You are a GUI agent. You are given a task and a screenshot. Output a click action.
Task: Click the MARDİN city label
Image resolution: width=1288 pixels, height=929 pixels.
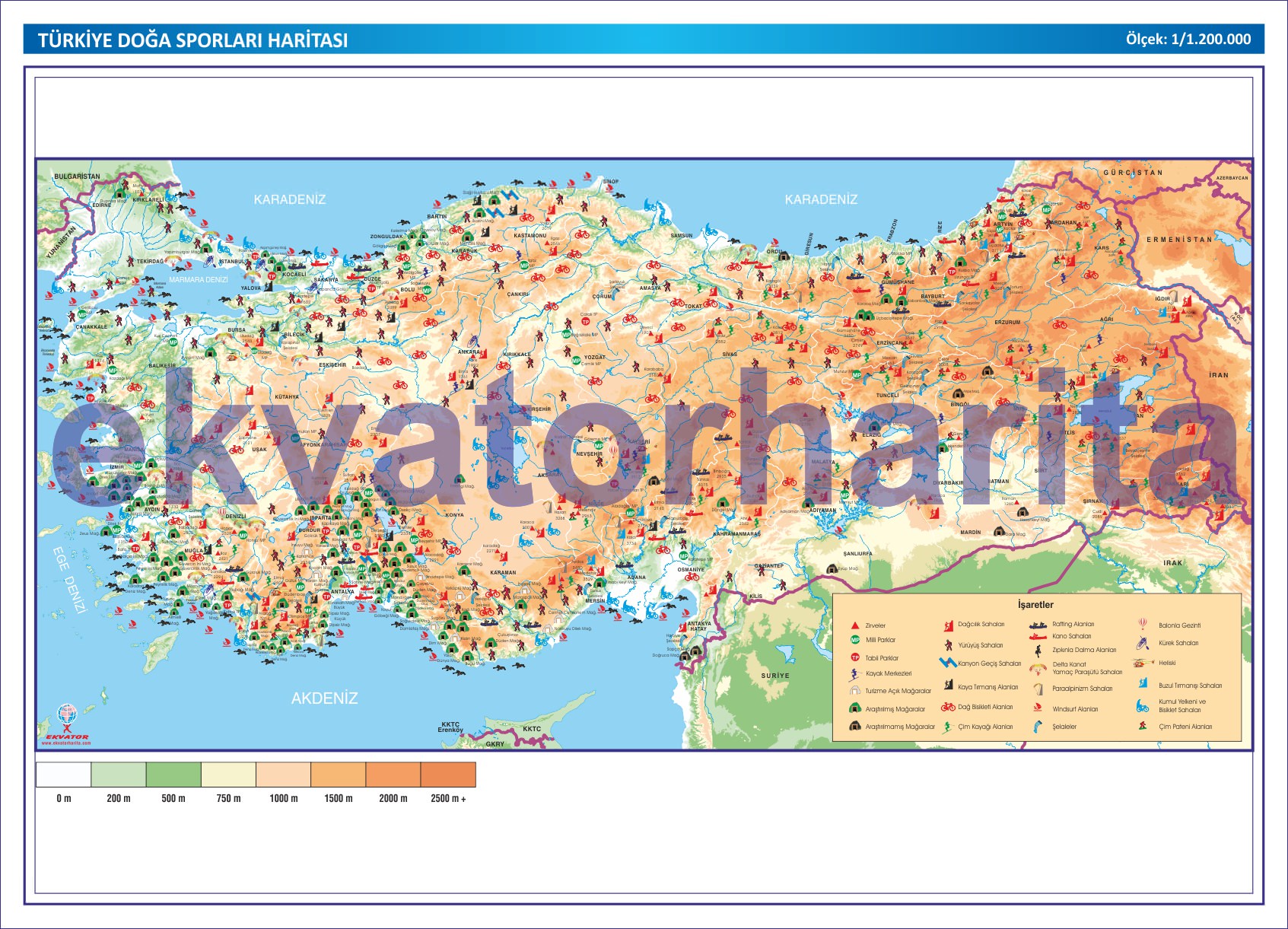971,533
